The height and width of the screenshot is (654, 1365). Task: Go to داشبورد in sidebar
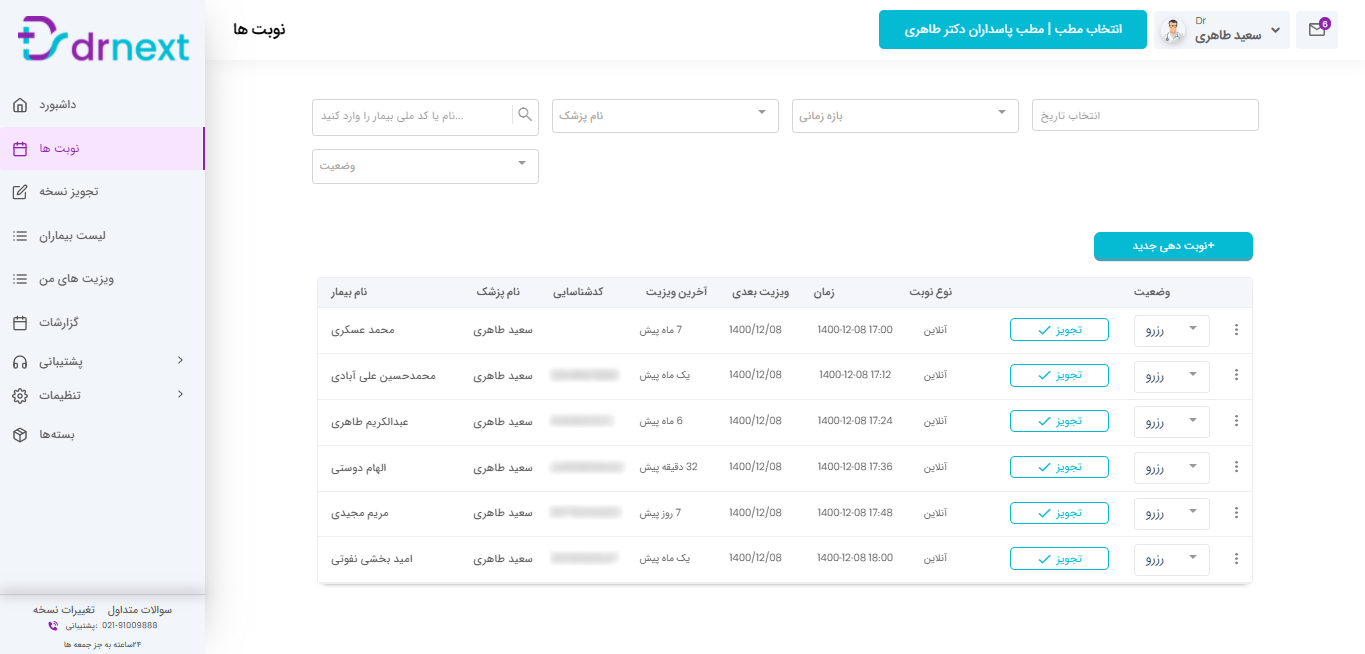102,105
